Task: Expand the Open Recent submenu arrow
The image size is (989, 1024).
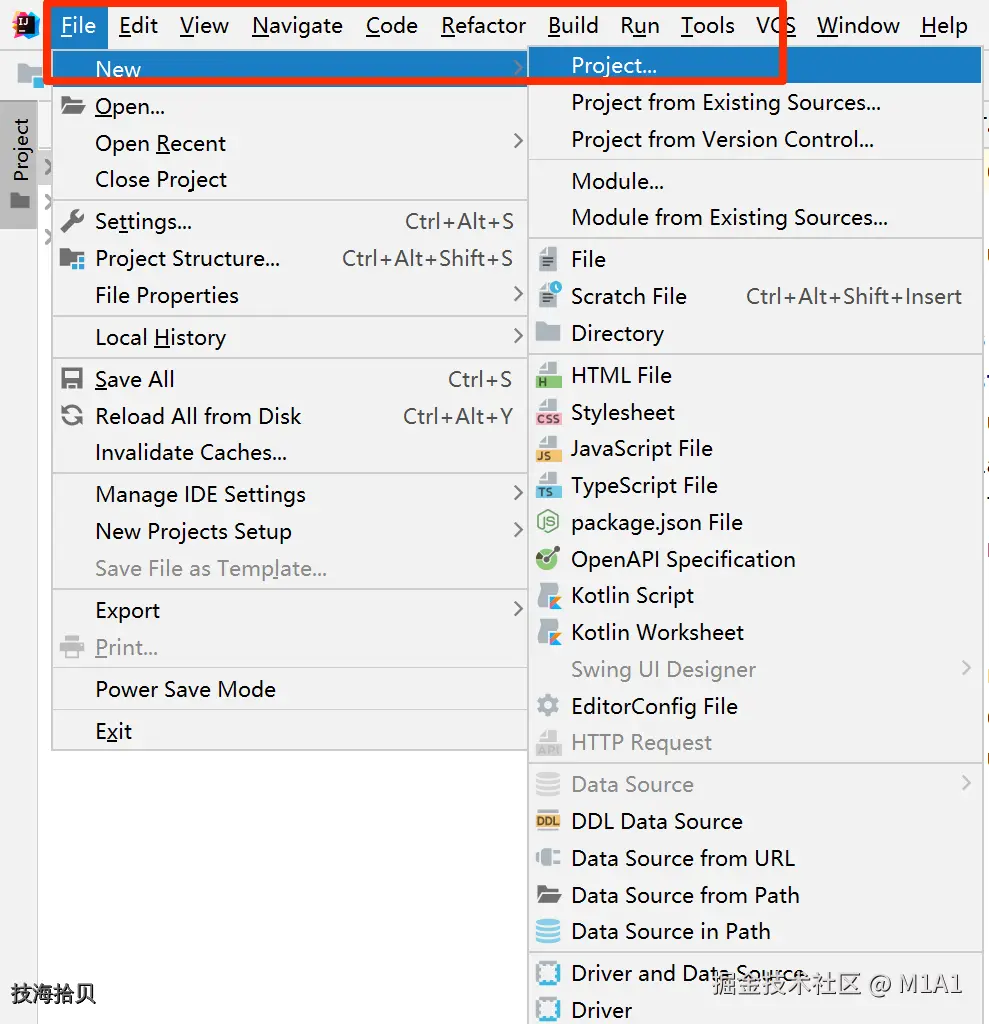Action: click(518, 141)
